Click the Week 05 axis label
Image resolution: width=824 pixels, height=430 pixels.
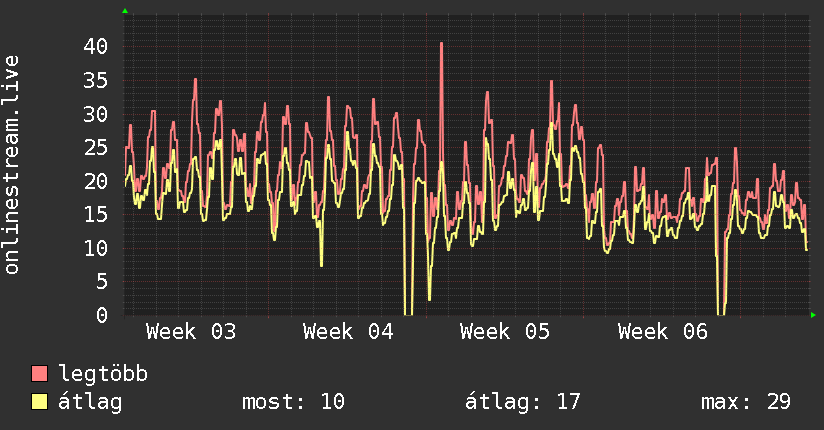[x=505, y=332]
